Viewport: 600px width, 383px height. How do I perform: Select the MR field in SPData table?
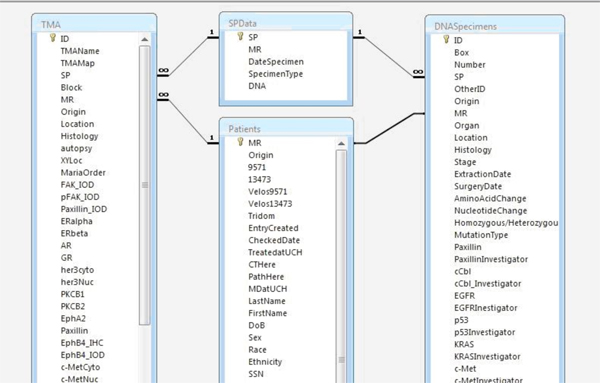pos(255,50)
